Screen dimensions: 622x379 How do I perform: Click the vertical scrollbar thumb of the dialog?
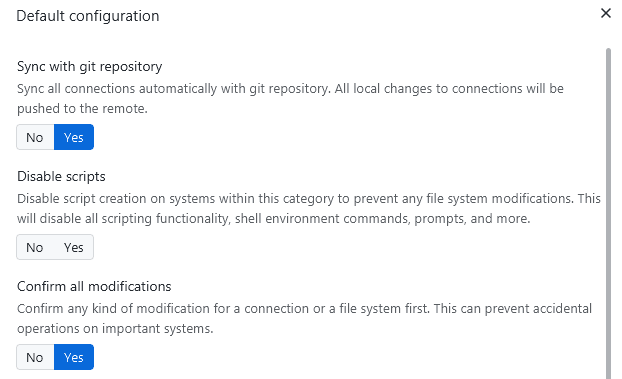click(608, 214)
